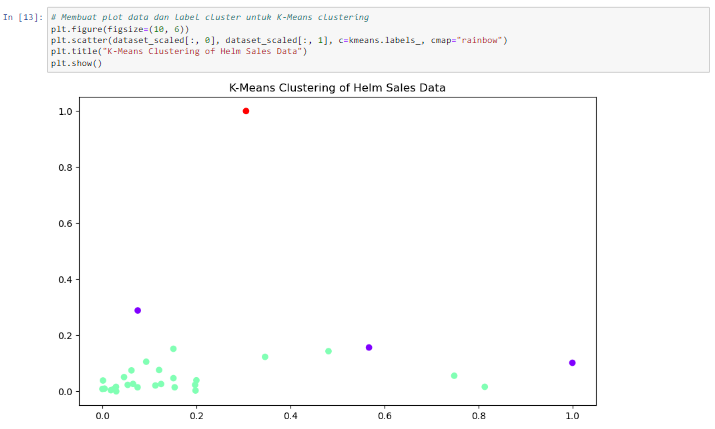The image size is (715, 429).
Task: Select the green point just right of x 0.8
Action: click(485, 387)
